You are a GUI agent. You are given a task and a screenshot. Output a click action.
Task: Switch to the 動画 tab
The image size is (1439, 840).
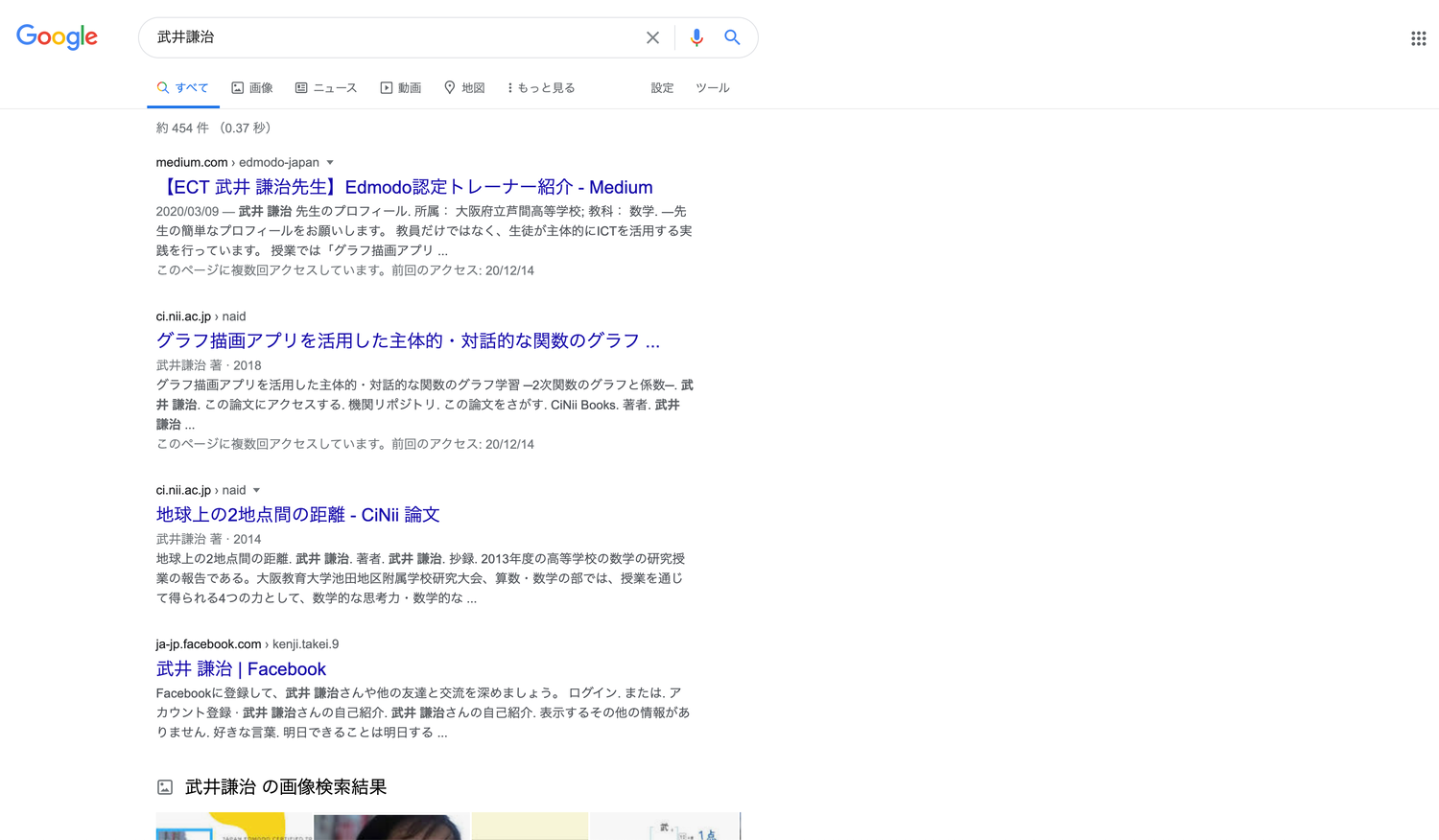pyautogui.click(x=401, y=88)
